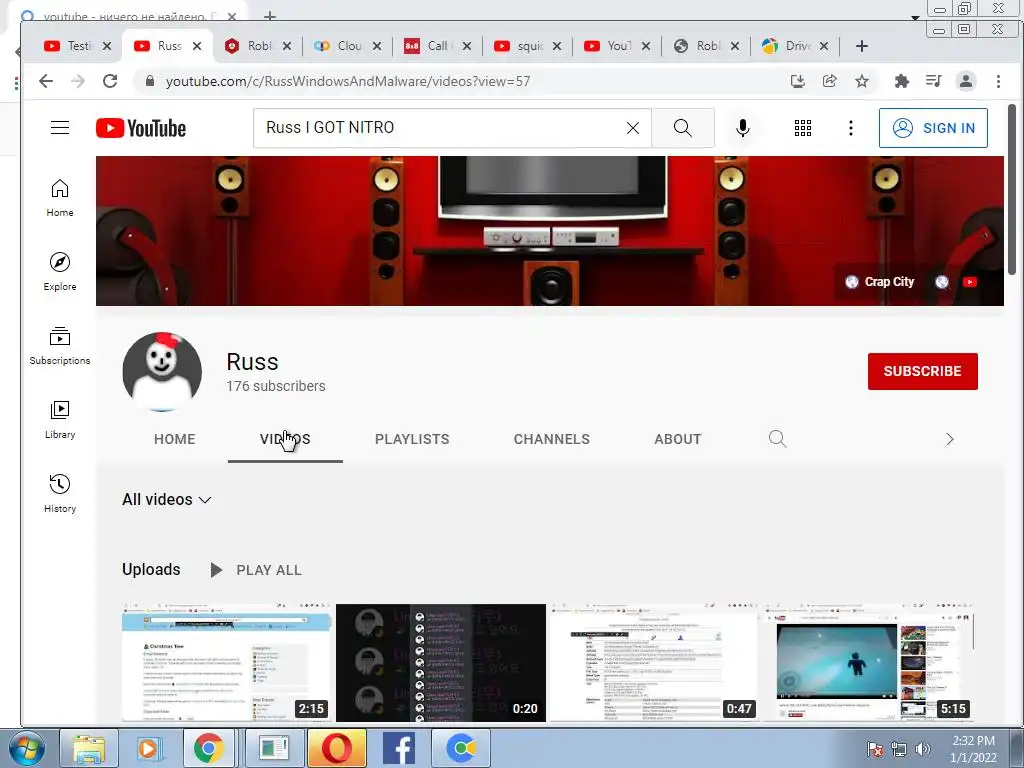Screen dimensions: 1024x768
Task: Search within the Russ channel
Action: click(x=777, y=439)
